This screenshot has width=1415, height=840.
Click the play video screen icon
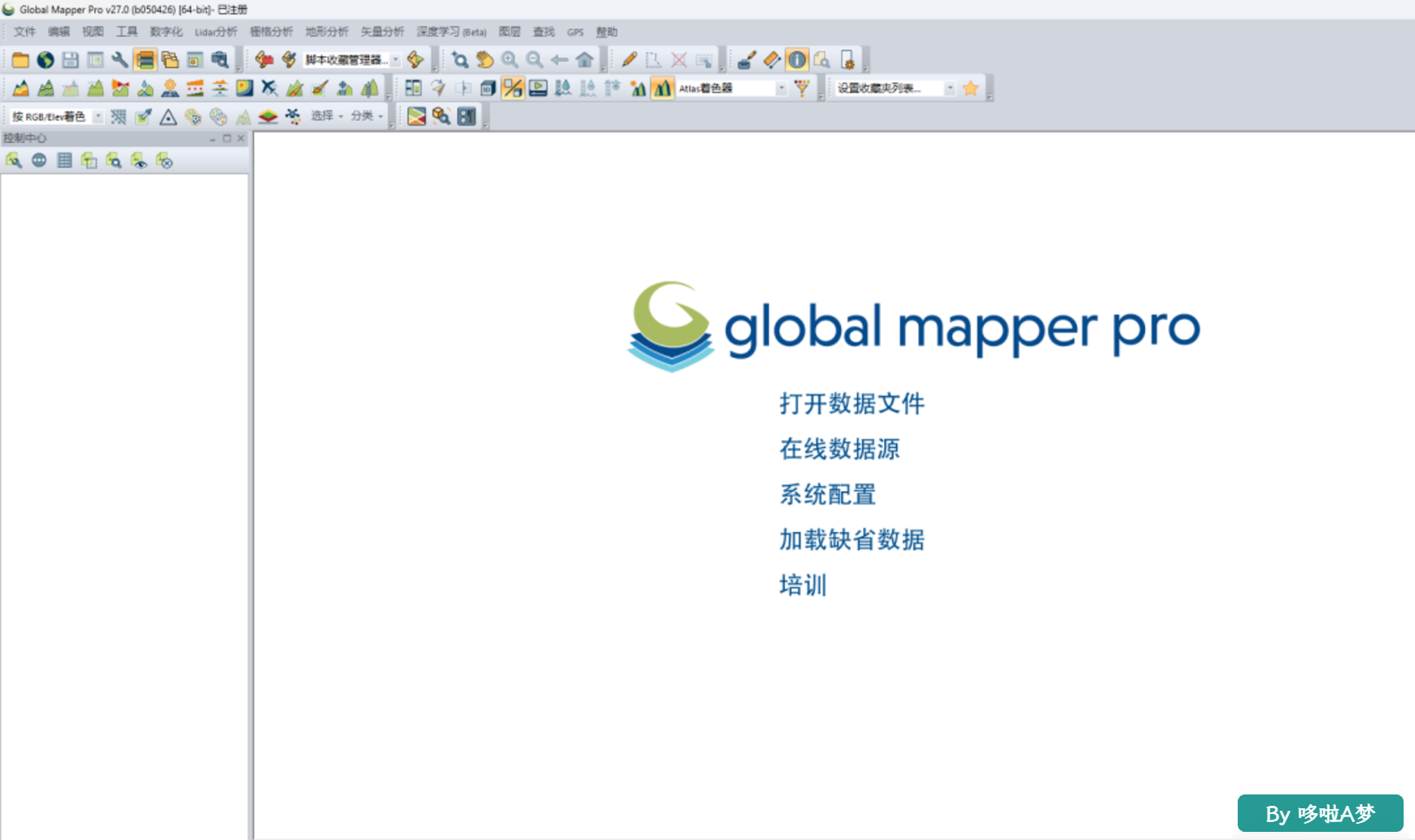(538, 88)
